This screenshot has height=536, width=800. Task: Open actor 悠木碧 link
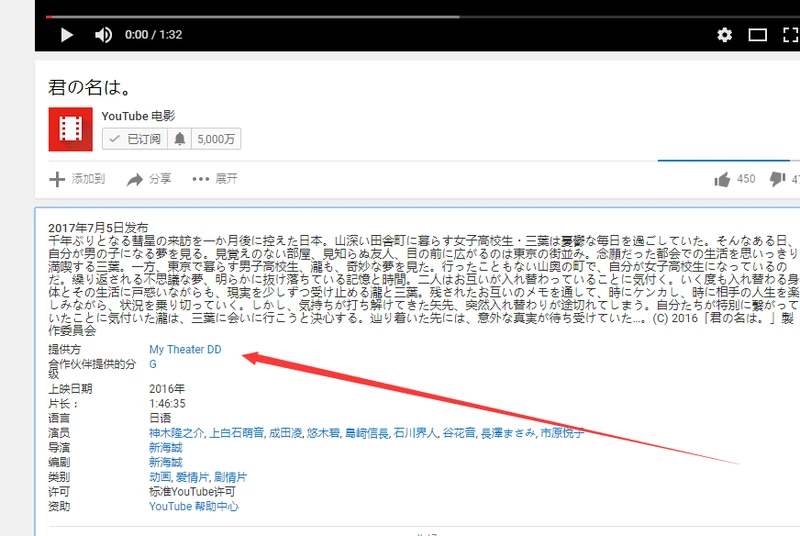323,433
